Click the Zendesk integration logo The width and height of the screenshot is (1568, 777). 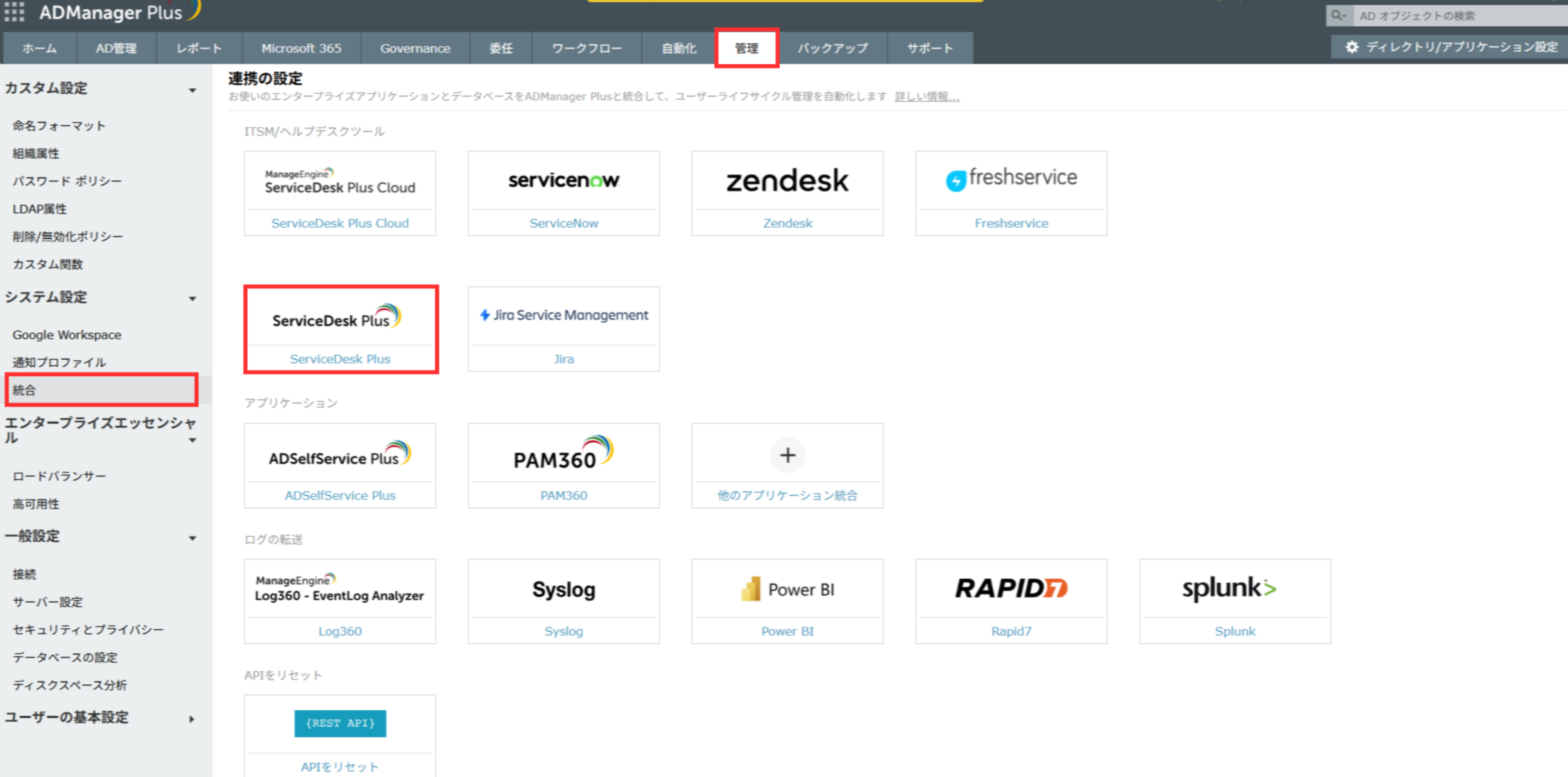pyautogui.click(x=787, y=181)
